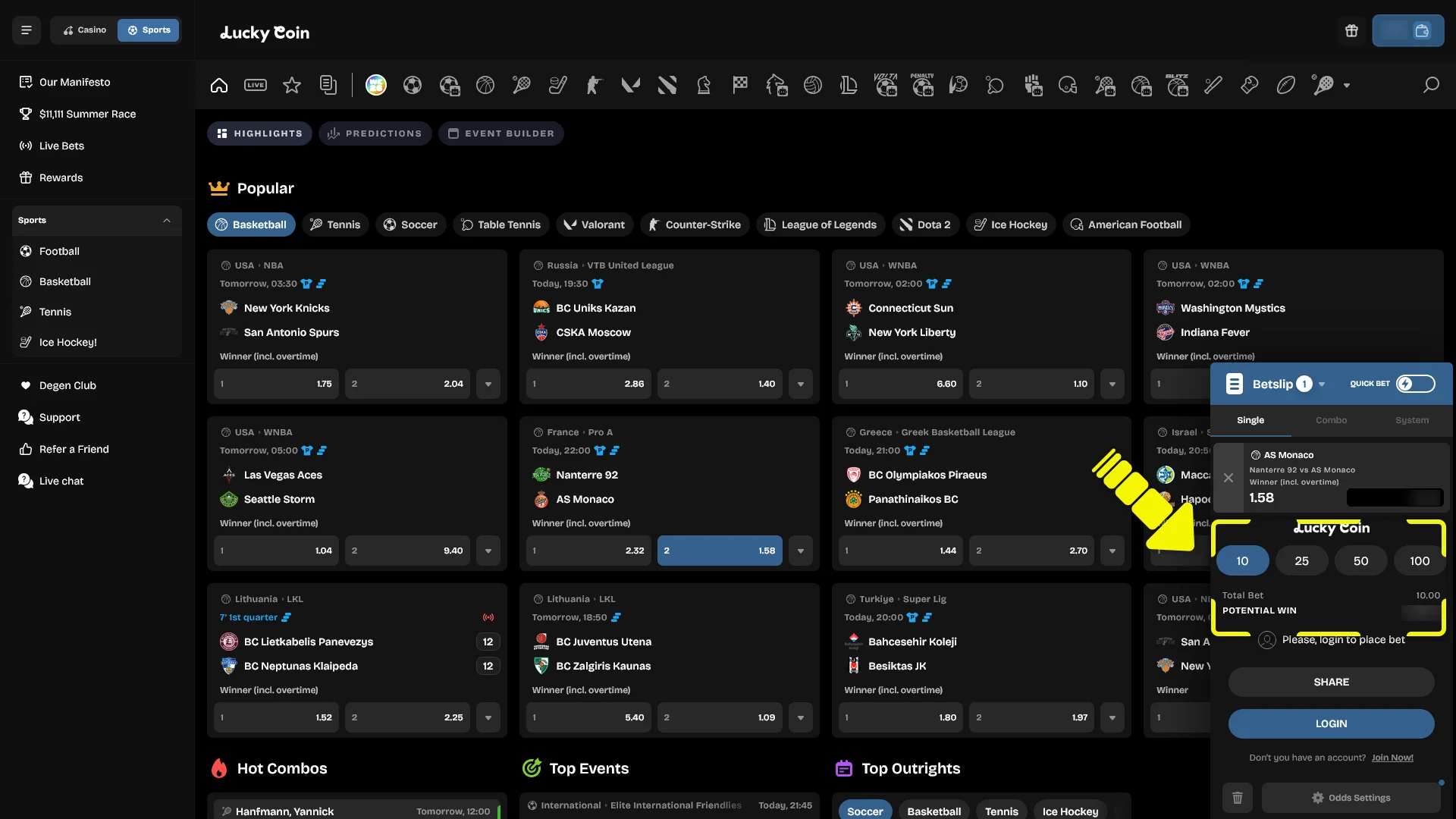Select the PENALTY soccer icon
Image resolution: width=1456 pixels, height=819 pixels.
click(x=922, y=85)
